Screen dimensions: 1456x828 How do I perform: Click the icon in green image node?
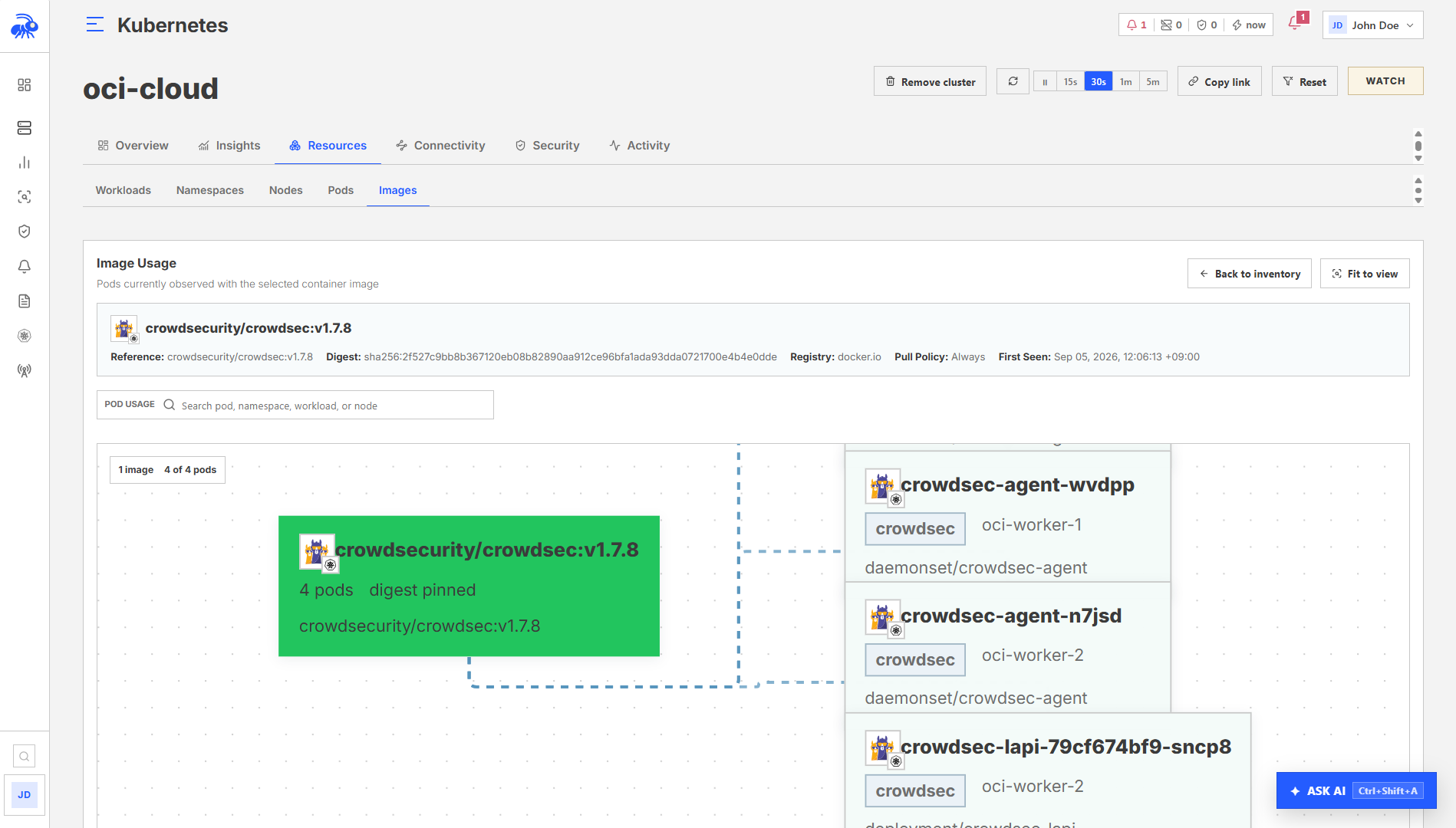318,552
